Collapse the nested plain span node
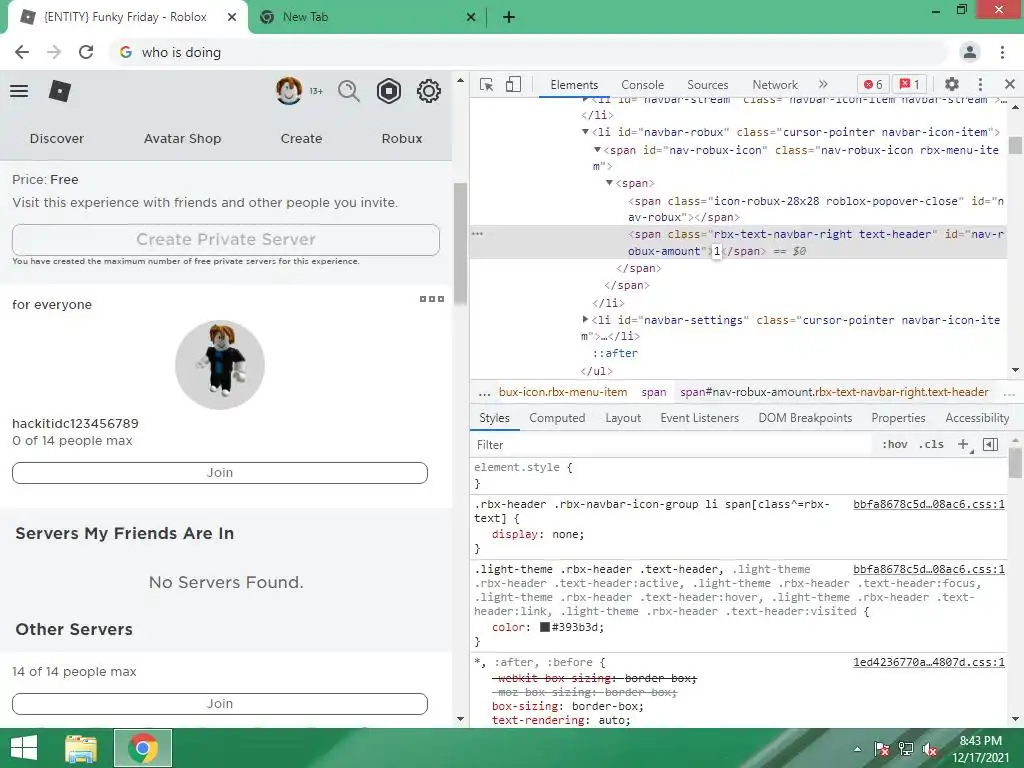The height and width of the screenshot is (768, 1024). click(609, 183)
